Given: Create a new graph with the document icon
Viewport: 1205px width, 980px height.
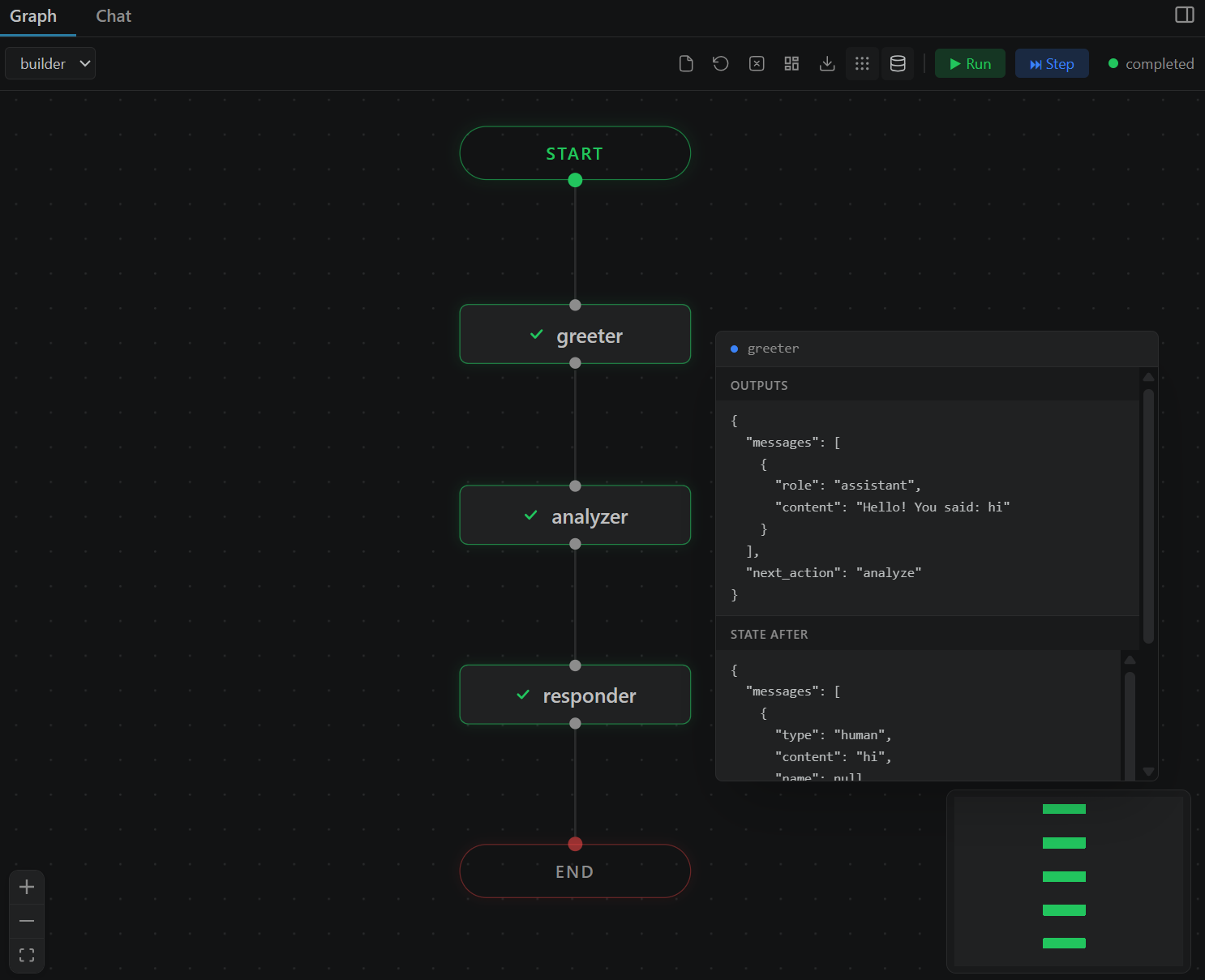Looking at the screenshot, I should click(685, 63).
